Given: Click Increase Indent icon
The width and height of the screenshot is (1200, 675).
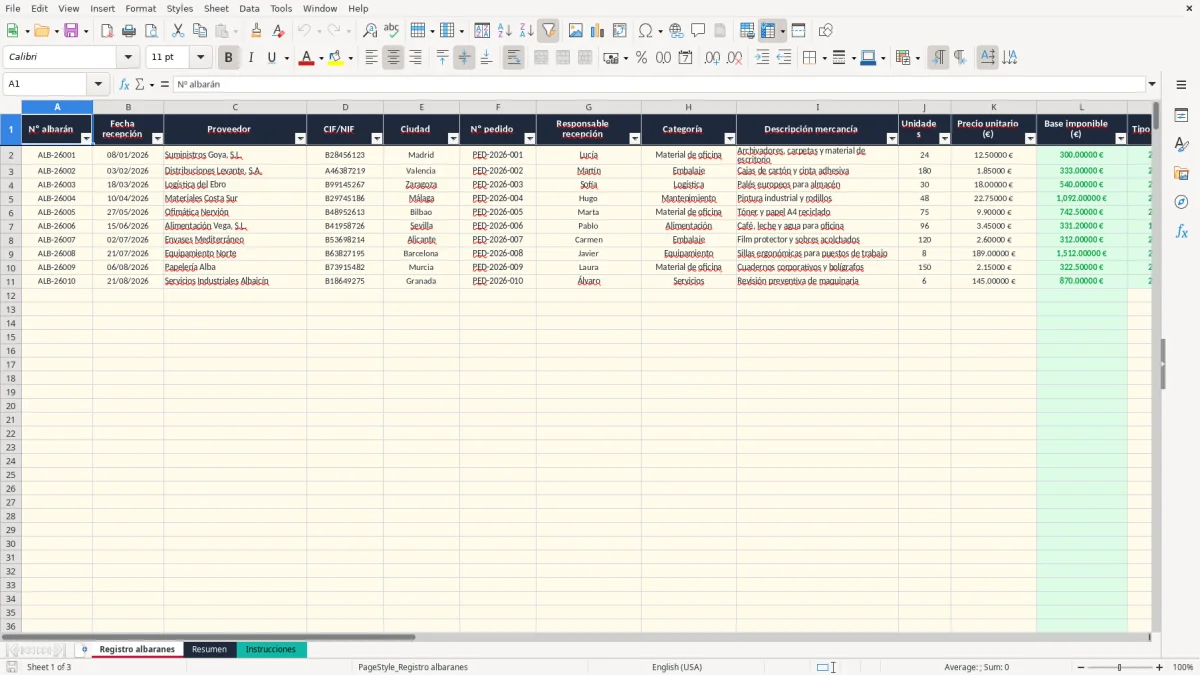Looking at the screenshot, I should 762,58.
